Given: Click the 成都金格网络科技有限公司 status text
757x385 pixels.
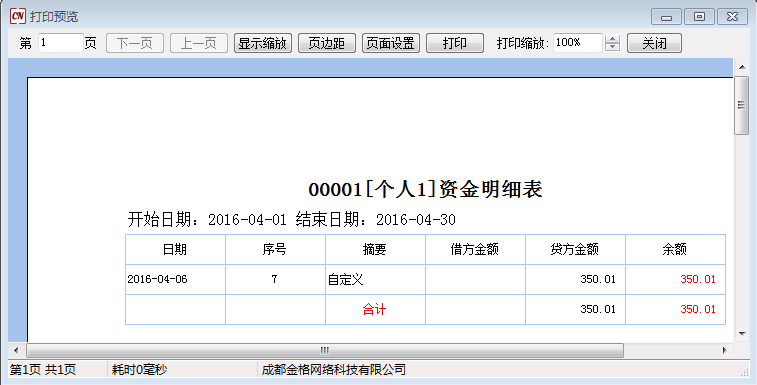Looking at the screenshot, I should (334, 370).
